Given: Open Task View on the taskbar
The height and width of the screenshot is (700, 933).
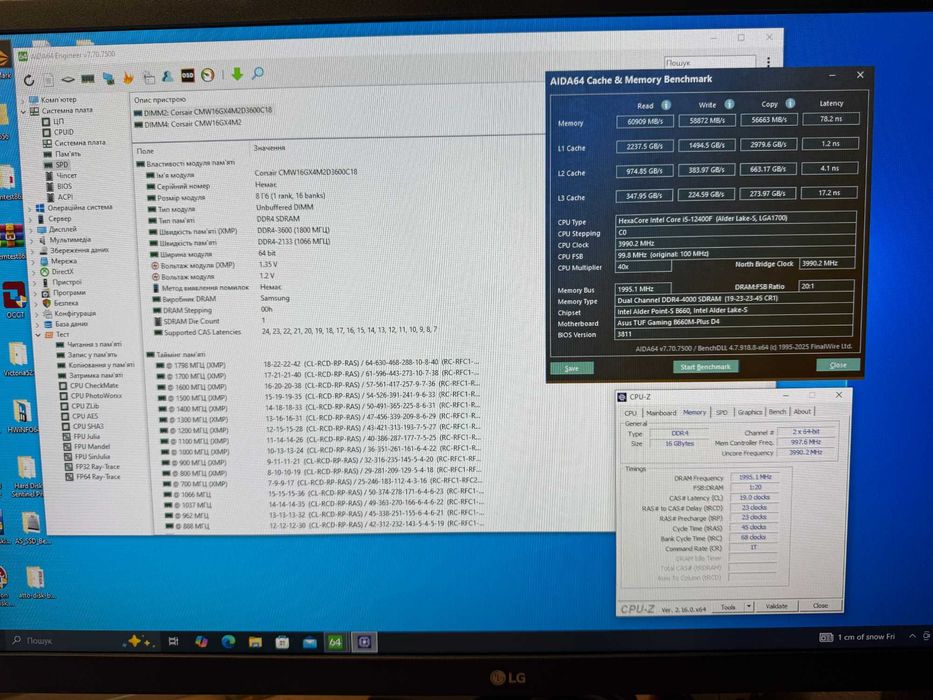Looking at the screenshot, I should click(173, 641).
